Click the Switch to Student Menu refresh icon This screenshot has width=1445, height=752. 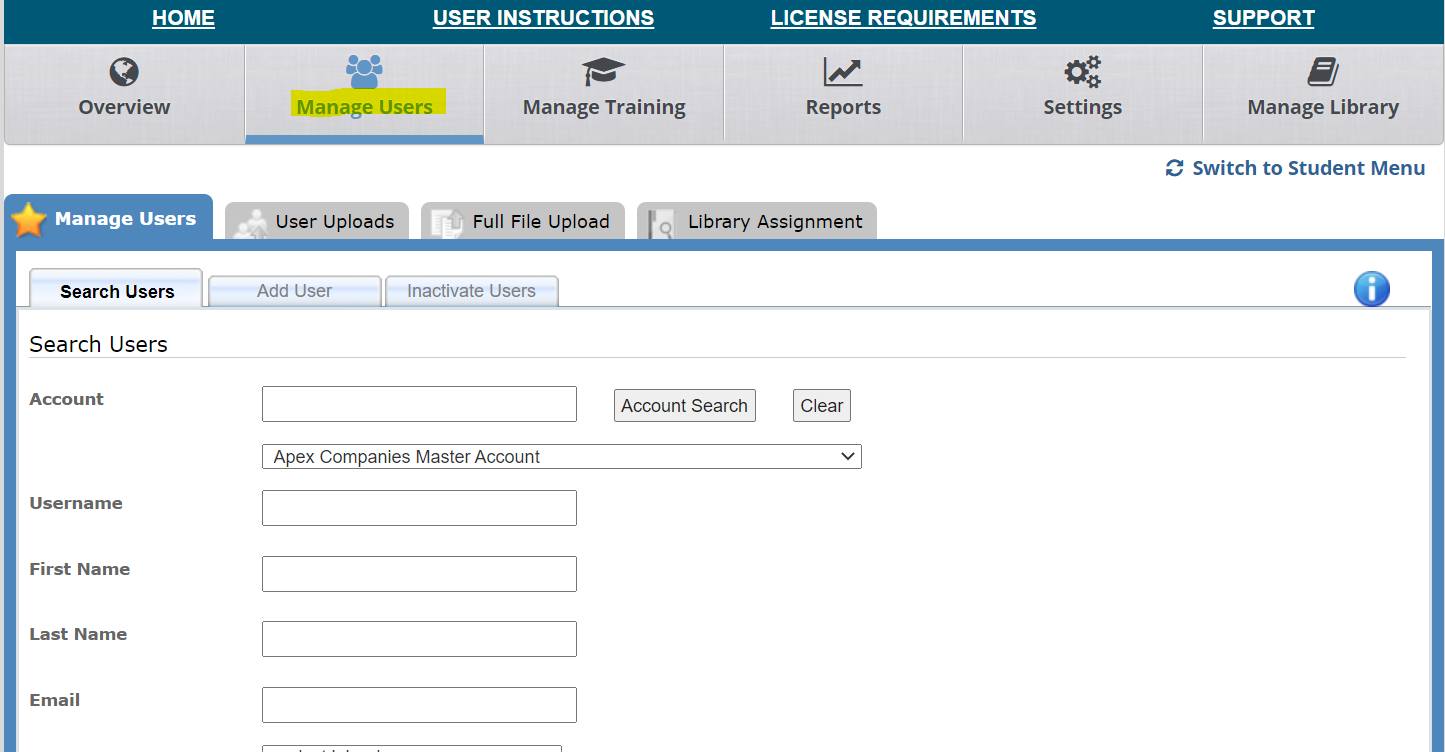pos(1175,168)
